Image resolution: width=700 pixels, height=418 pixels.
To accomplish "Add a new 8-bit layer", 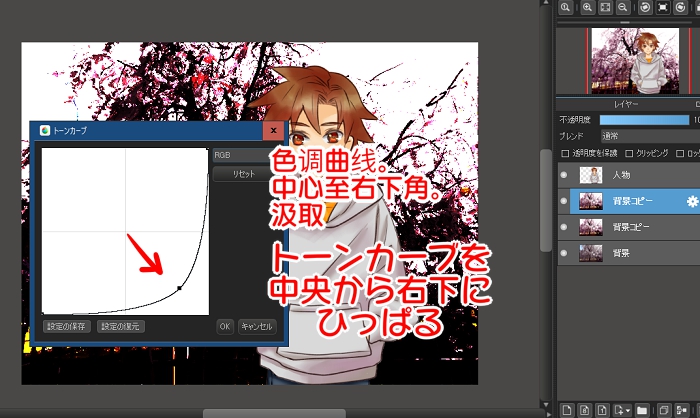I will tap(585, 410).
